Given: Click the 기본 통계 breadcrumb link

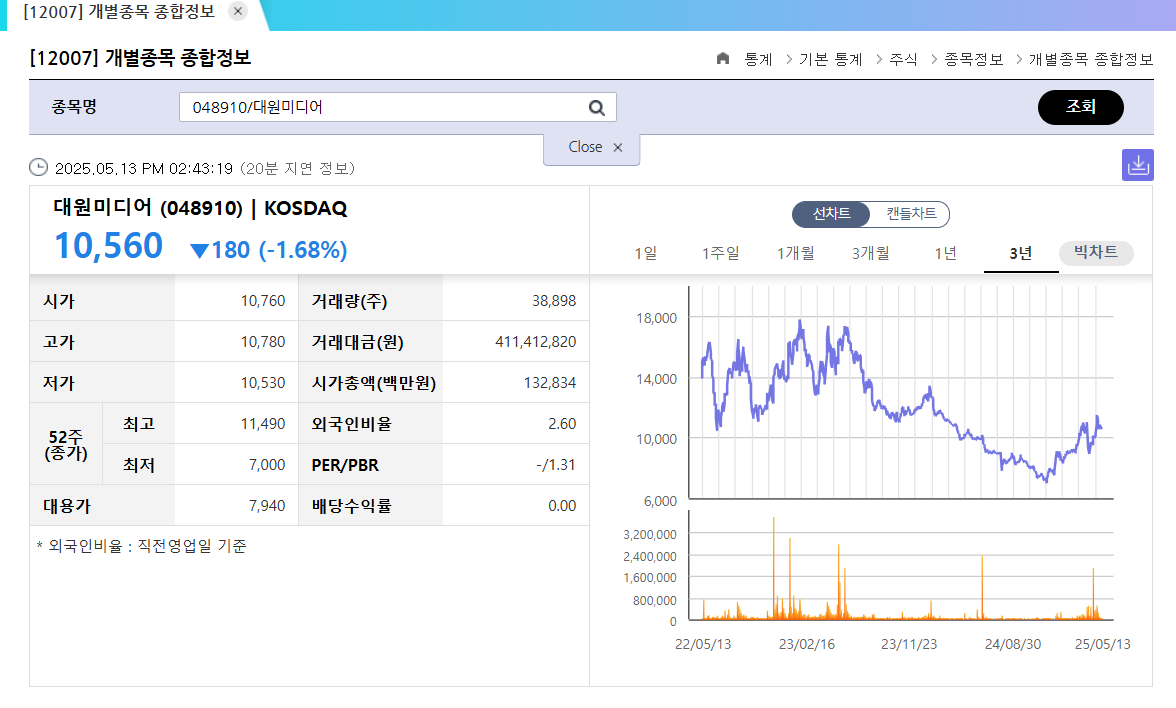Looking at the screenshot, I should pos(833,59).
